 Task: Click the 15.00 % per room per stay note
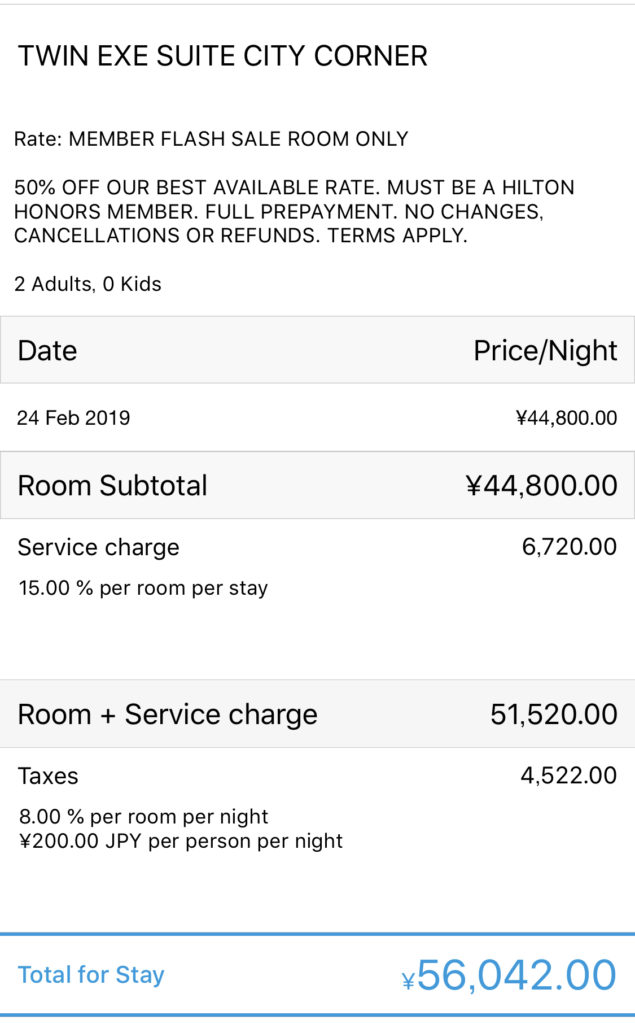pyautogui.click(x=143, y=588)
